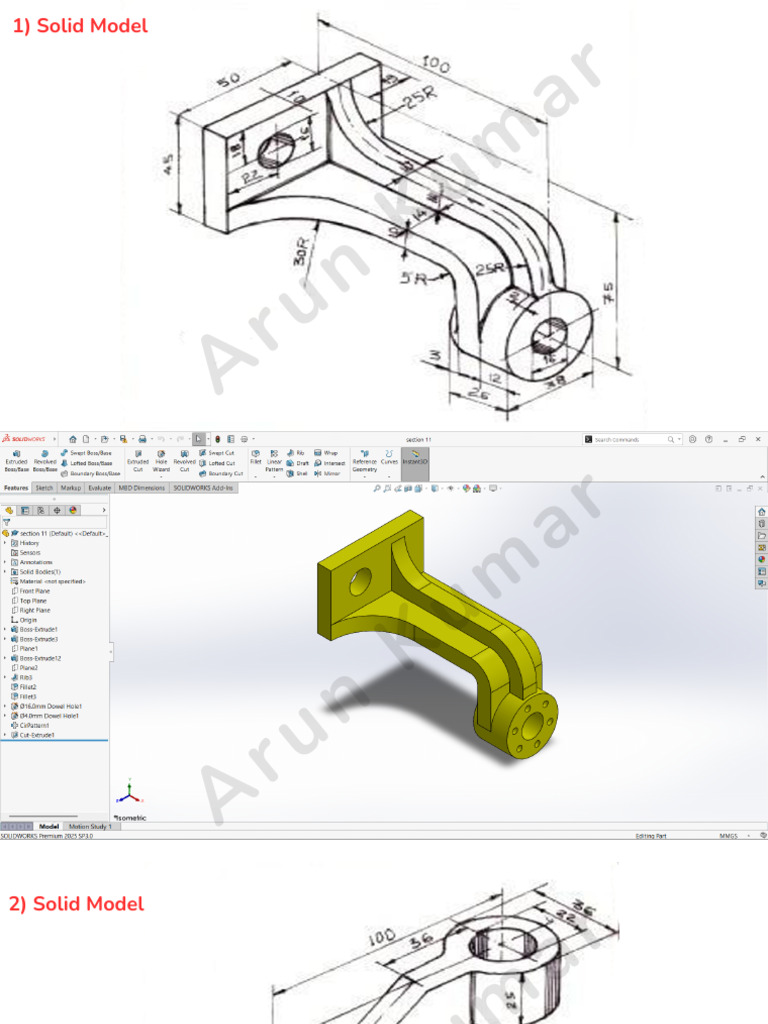Click the Home icon in quick access bar
Viewport: 768px width, 1024px height.
pos(72,439)
